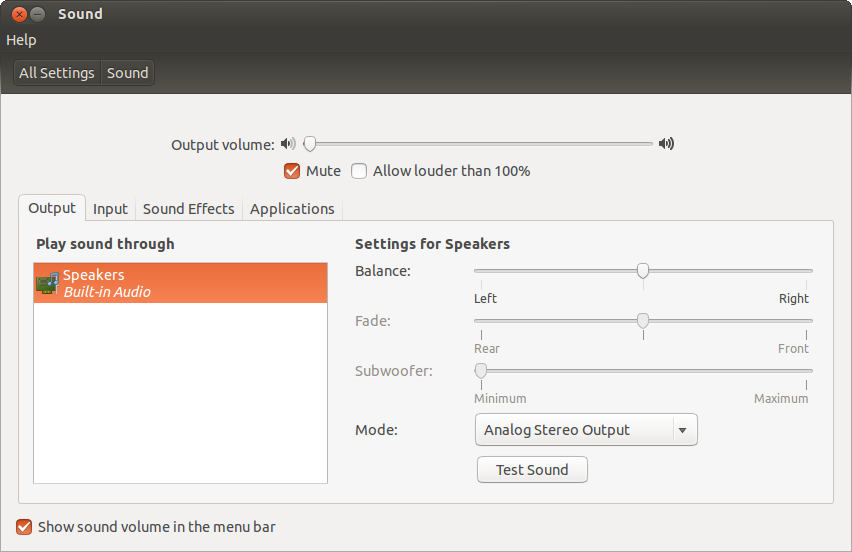
Task: Disable Show sound volume in the menu bar
Action: pyautogui.click(x=24, y=527)
